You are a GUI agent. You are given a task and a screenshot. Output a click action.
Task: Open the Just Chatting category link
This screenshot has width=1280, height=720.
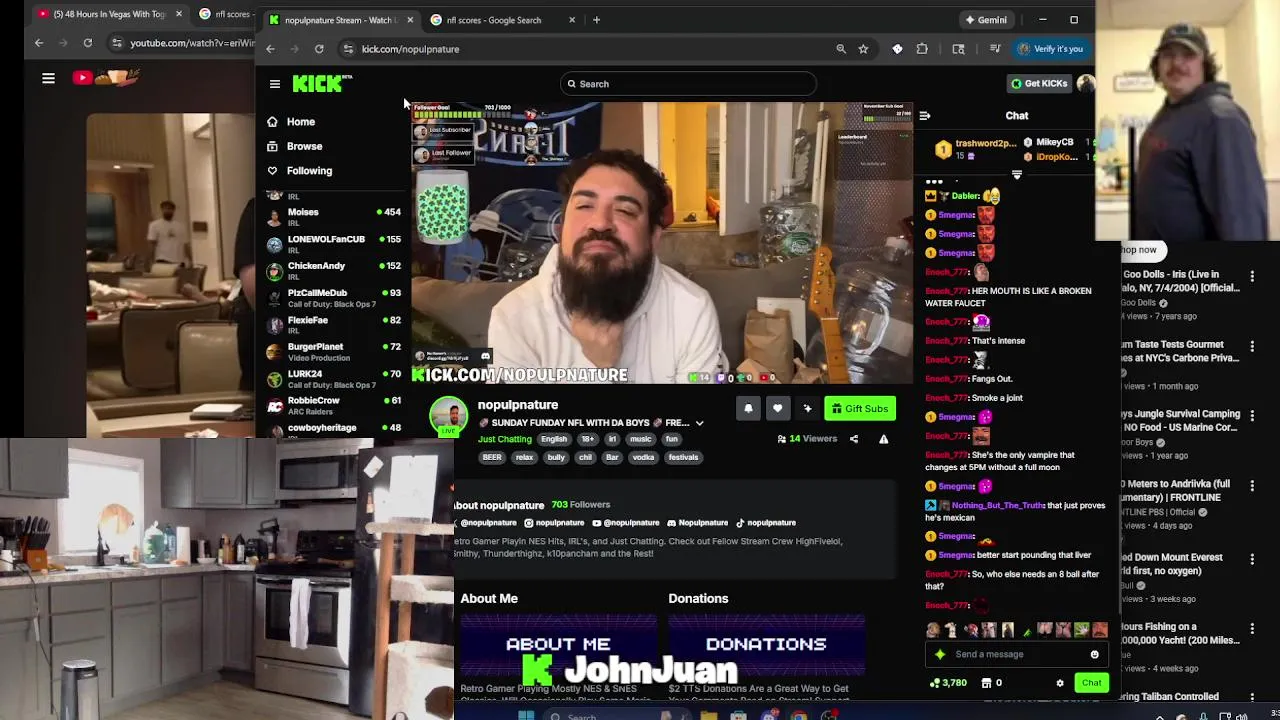(504, 439)
